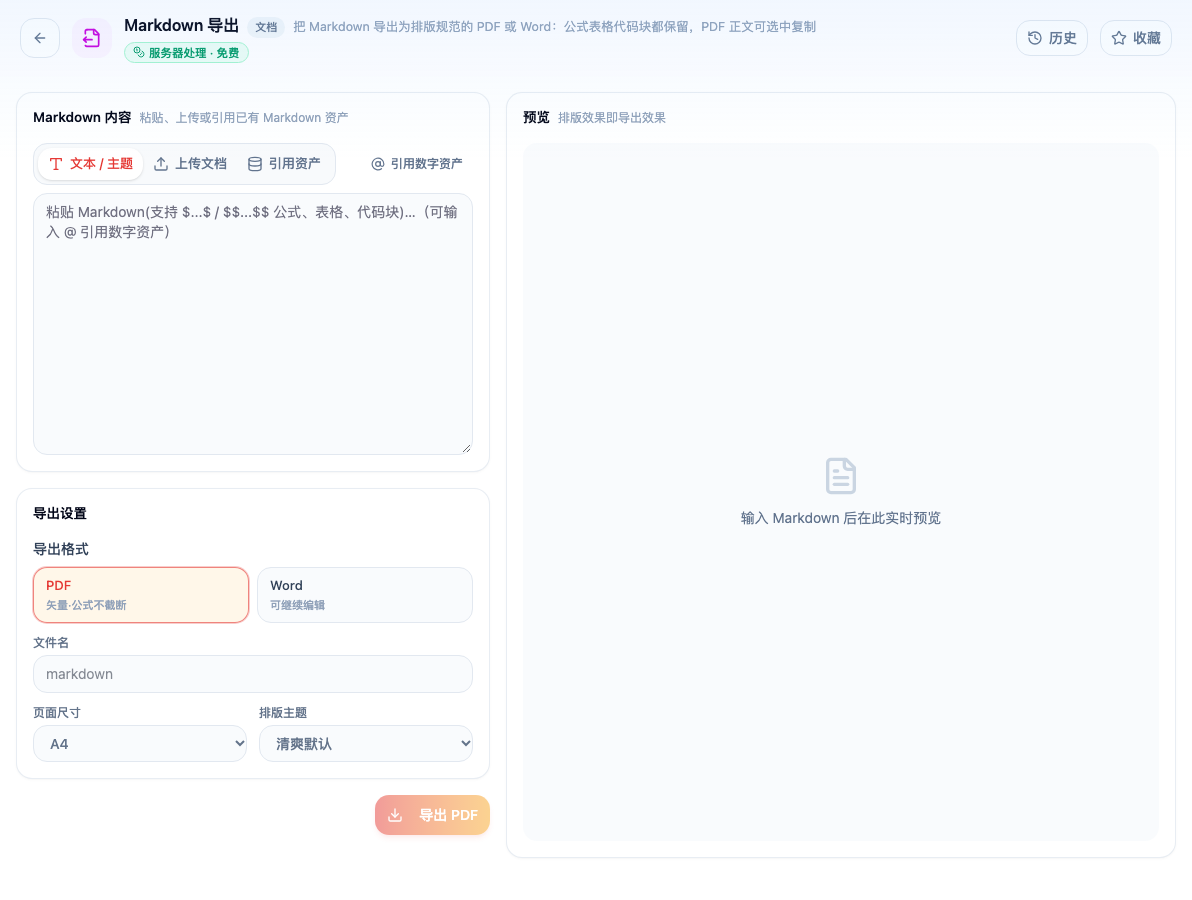Switch to the 文本 / 主题 tab

tap(90, 164)
